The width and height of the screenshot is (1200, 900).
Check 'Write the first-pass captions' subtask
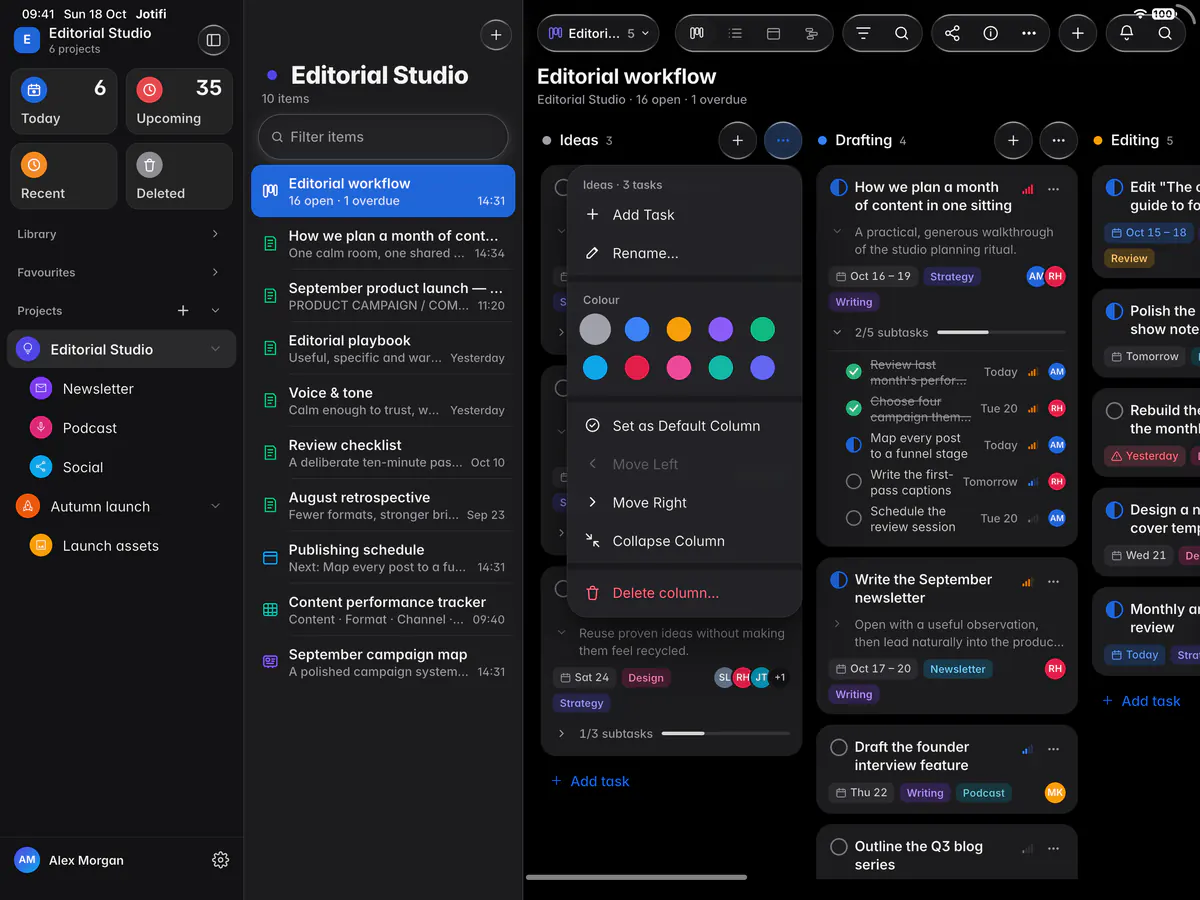(853, 482)
